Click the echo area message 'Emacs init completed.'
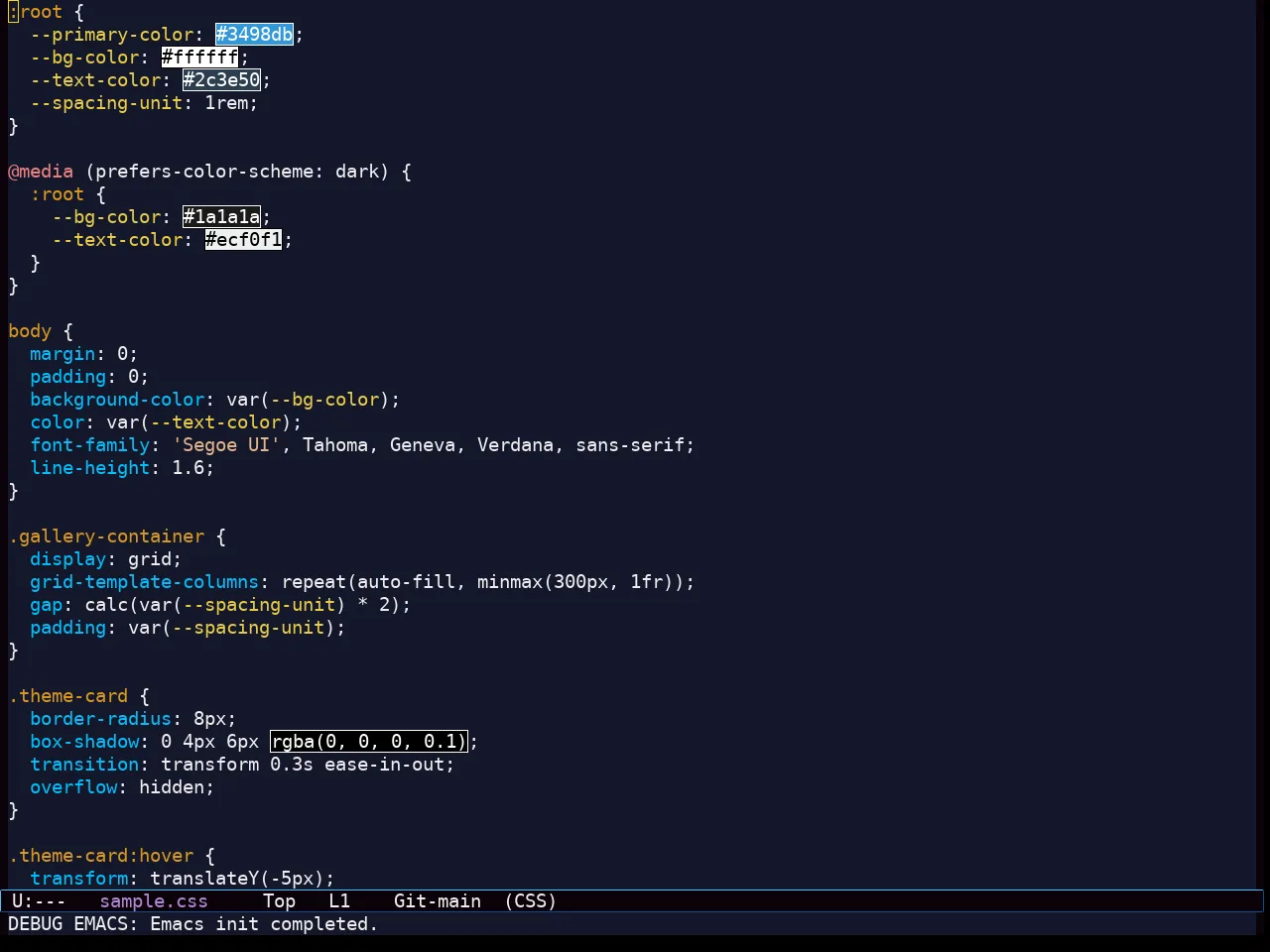1270x952 pixels. click(264, 924)
